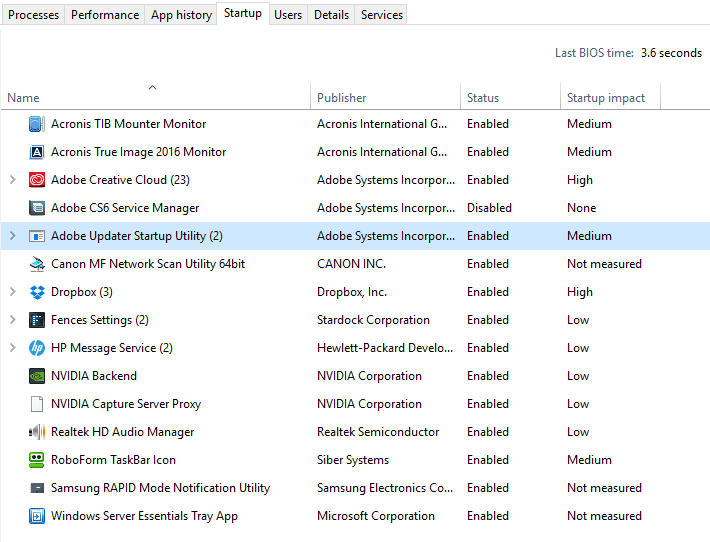
Task: Click the Adobe CS6 Service Manager icon
Action: (x=37, y=208)
